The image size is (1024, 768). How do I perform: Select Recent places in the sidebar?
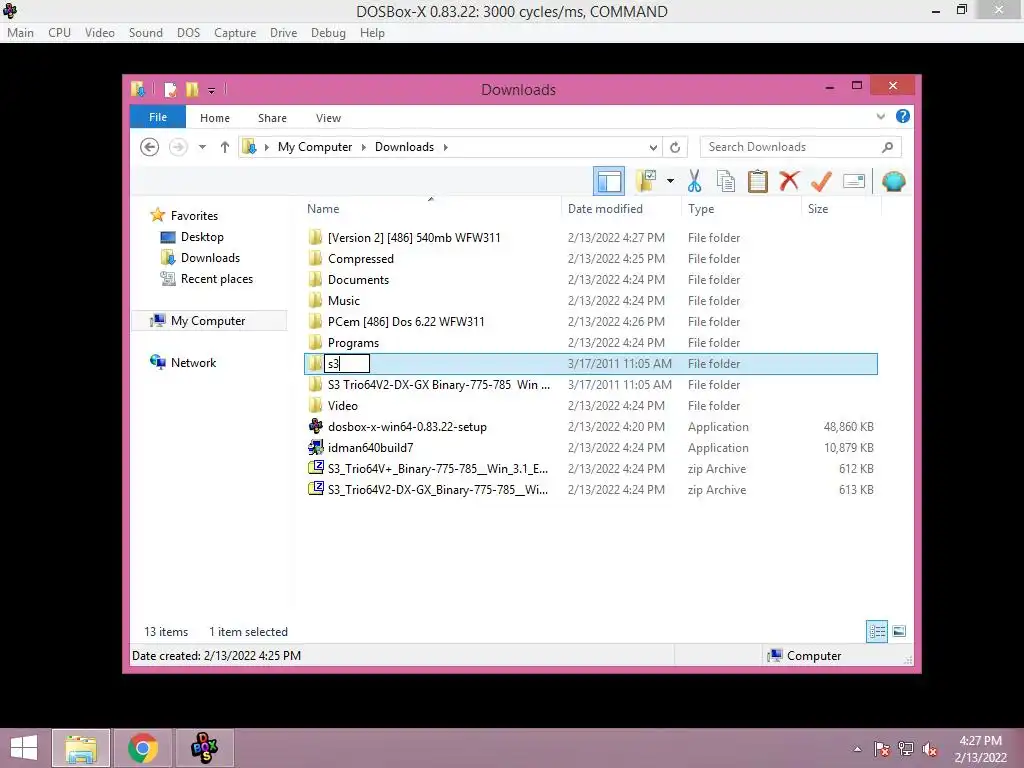(x=217, y=279)
